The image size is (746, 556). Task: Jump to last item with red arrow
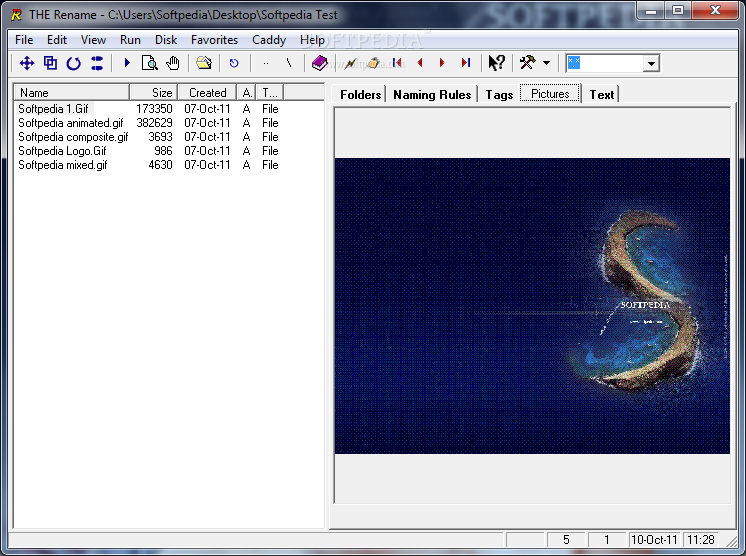pyautogui.click(x=465, y=62)
